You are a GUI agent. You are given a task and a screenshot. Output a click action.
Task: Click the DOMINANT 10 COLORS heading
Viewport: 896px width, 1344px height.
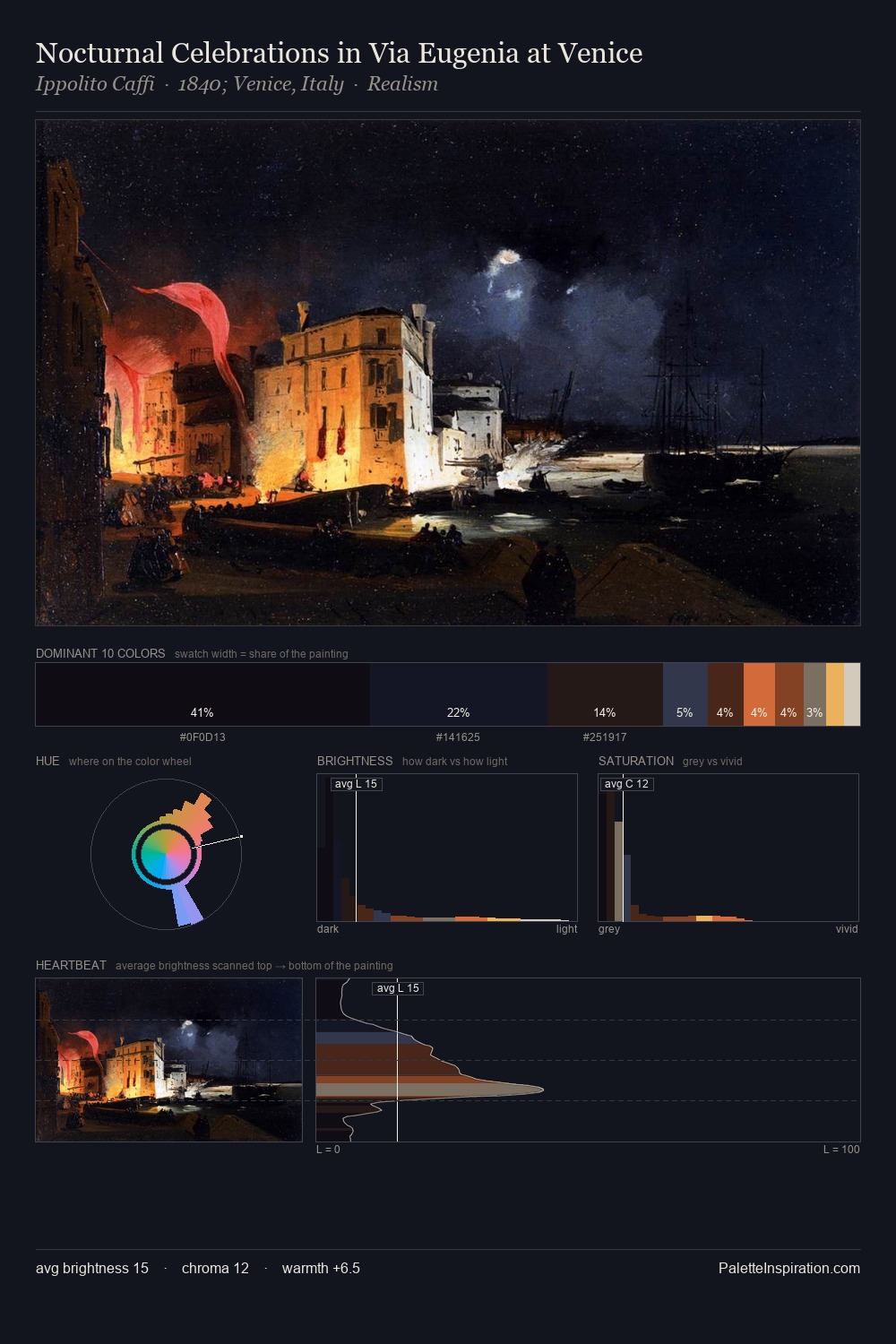coord(100,653)
